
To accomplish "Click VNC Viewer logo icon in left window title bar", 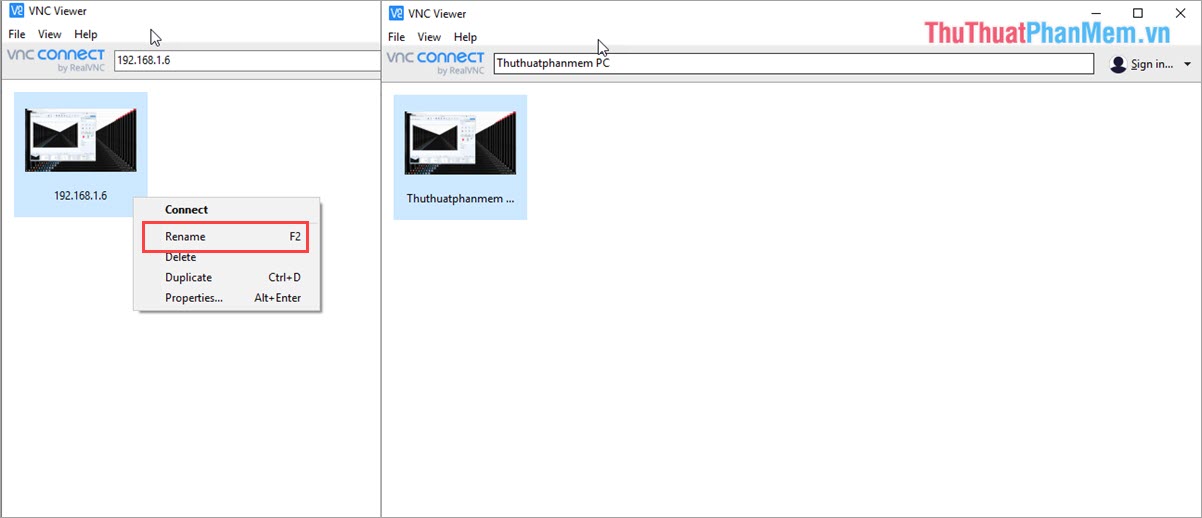I will point(16,12).
